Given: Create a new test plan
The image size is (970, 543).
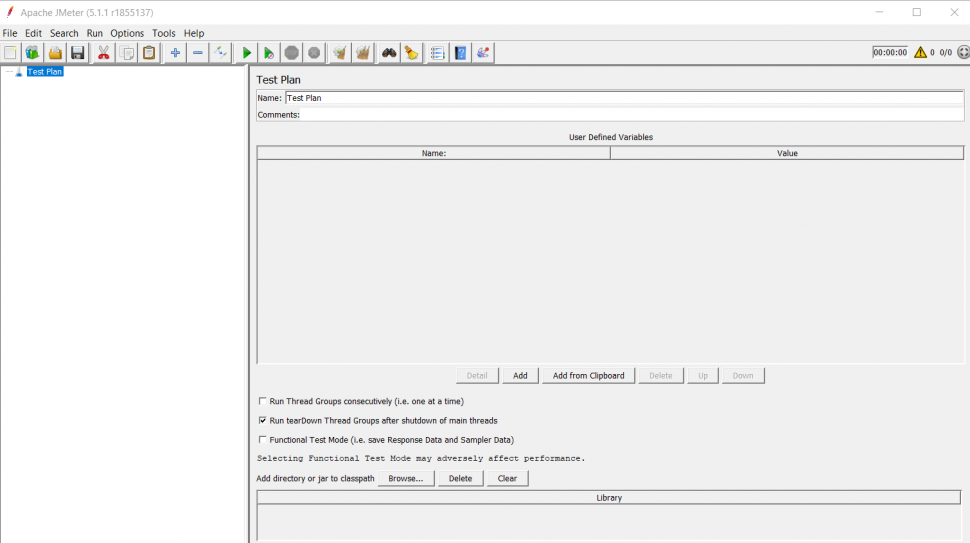Looking at the screenshot, I should click(11, 53).
